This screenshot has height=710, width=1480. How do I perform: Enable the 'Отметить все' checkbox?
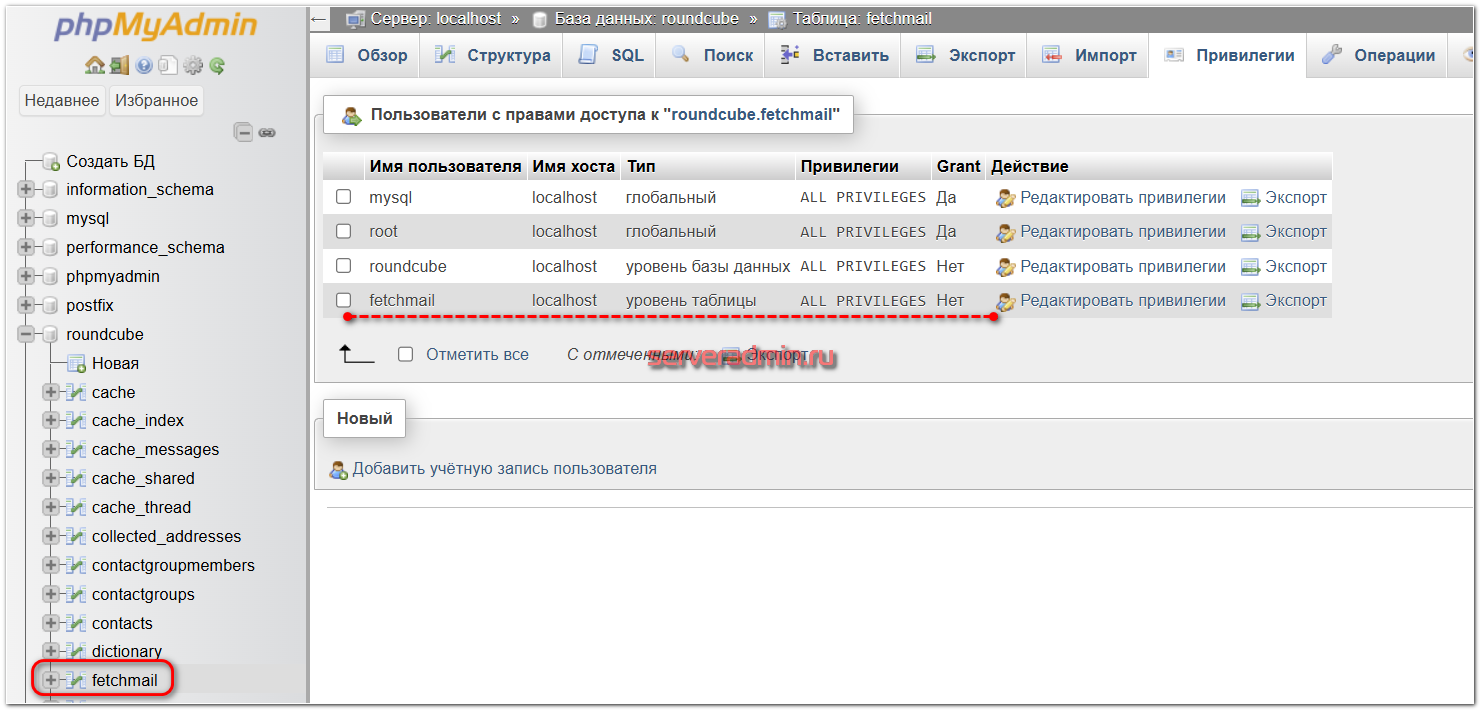[405, 354]
